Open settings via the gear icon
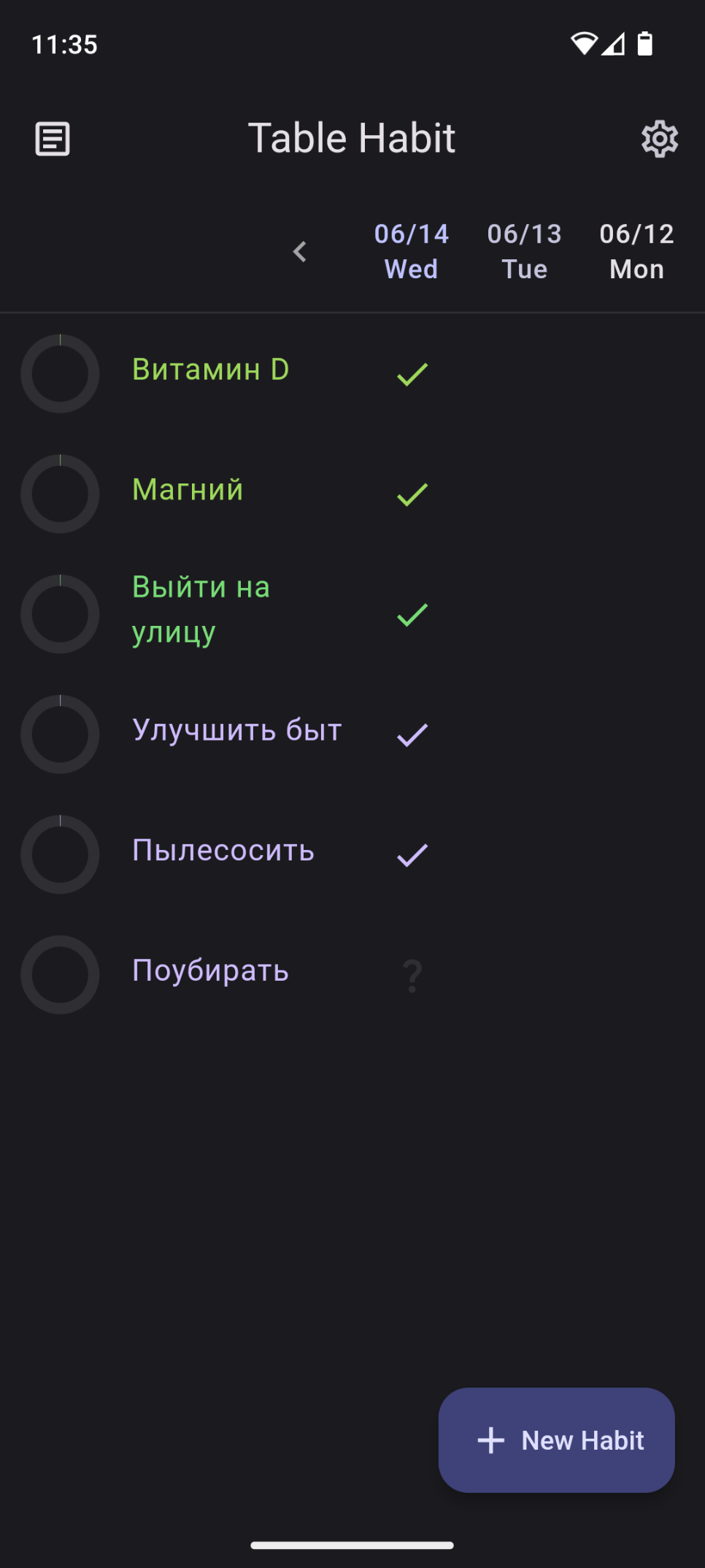 pyautogui.click(x=659, y=139)
